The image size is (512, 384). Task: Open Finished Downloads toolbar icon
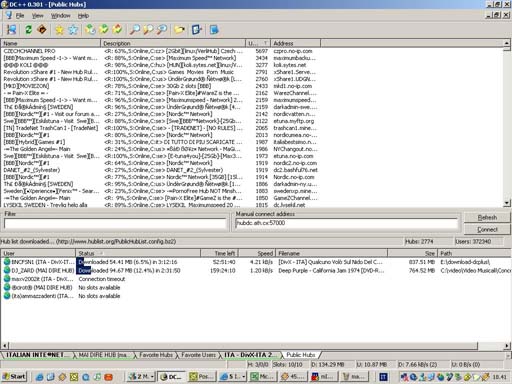pos(104,30)
